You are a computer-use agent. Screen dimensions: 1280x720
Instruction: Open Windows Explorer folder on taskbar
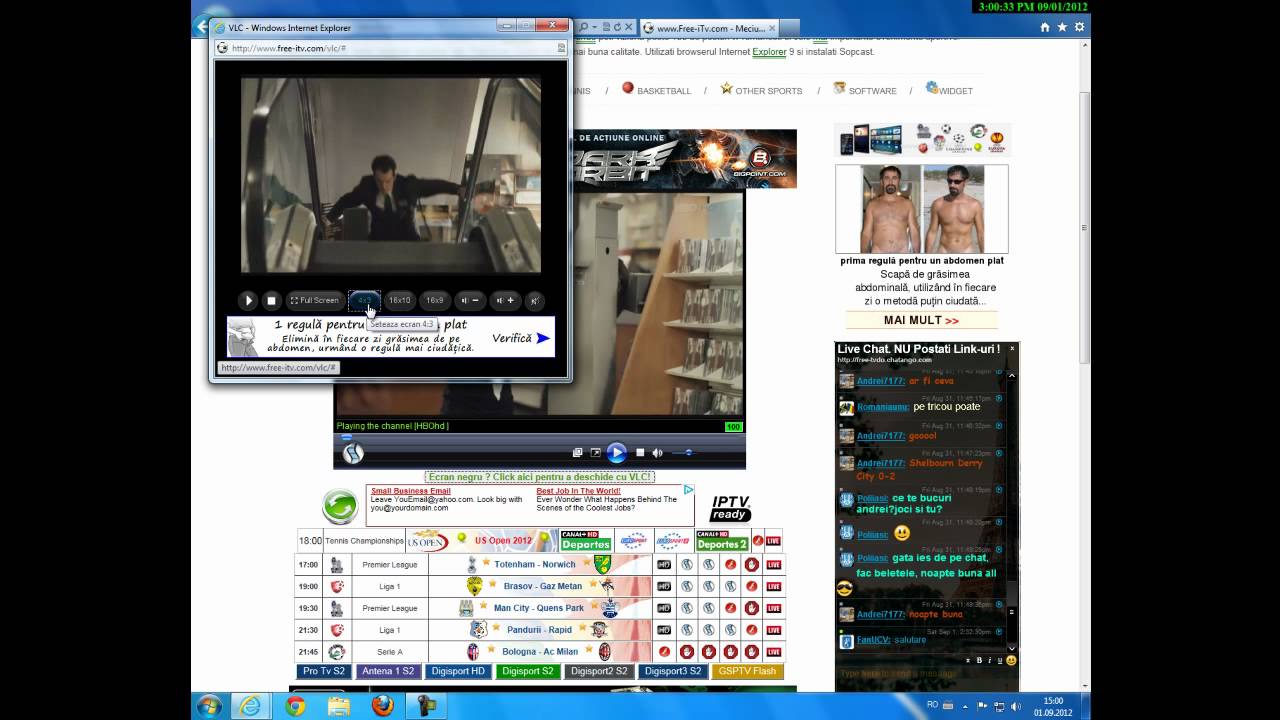click(339, 706)
